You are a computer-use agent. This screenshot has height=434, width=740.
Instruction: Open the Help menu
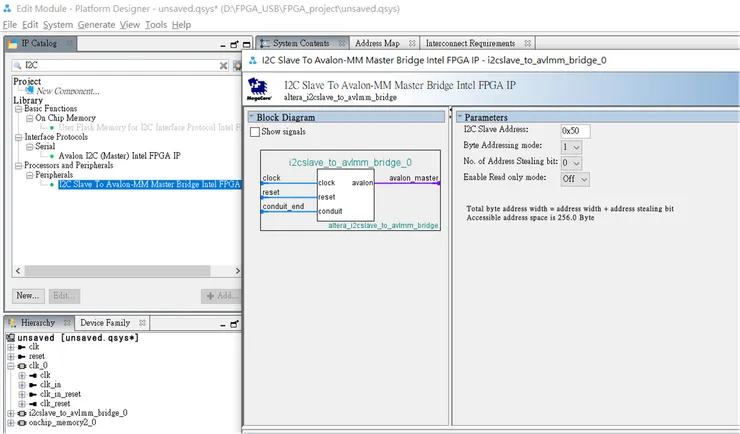(x=181, y=25)
